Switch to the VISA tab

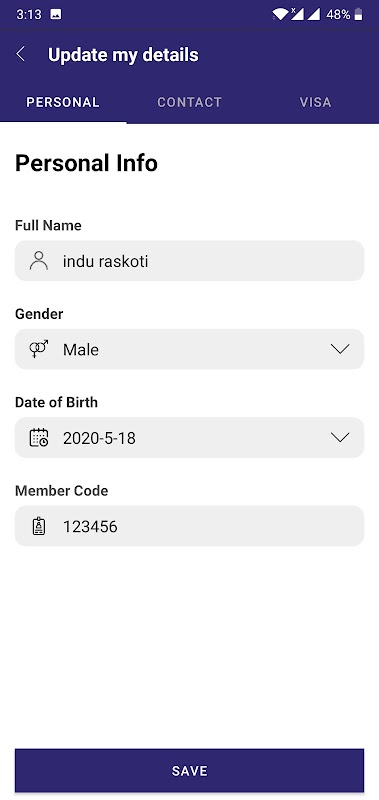coord(315,102)
